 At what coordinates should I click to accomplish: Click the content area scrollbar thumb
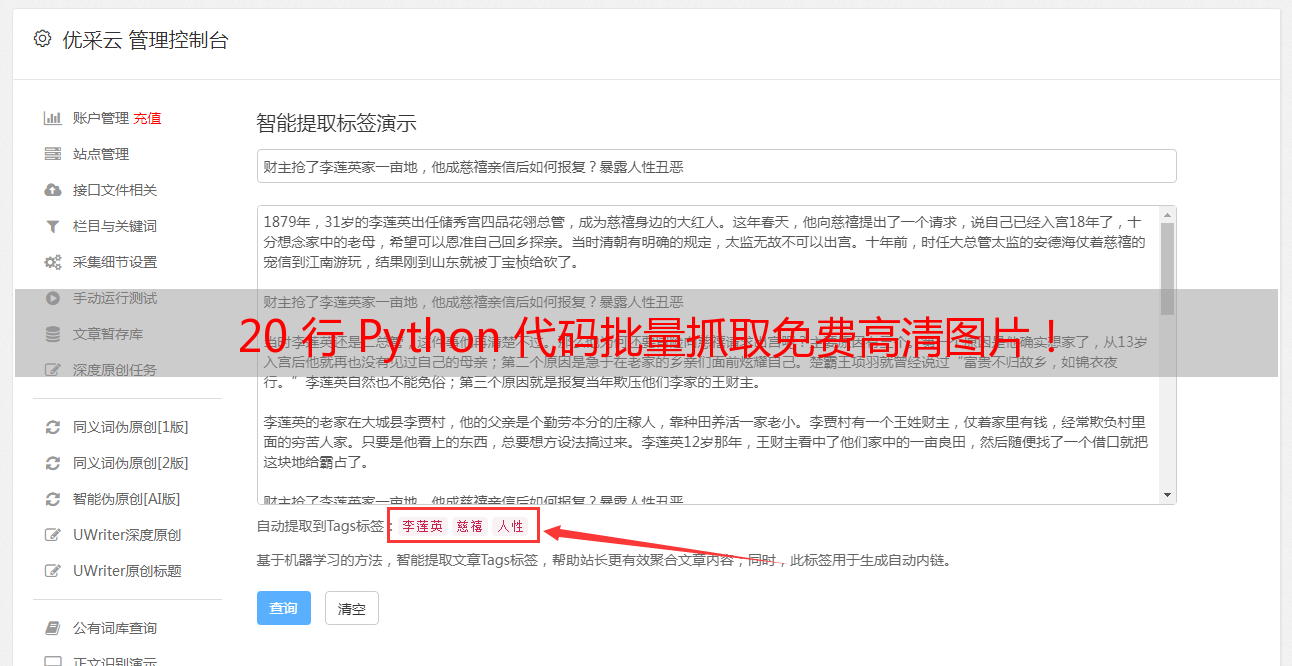tap(1167, 268)
